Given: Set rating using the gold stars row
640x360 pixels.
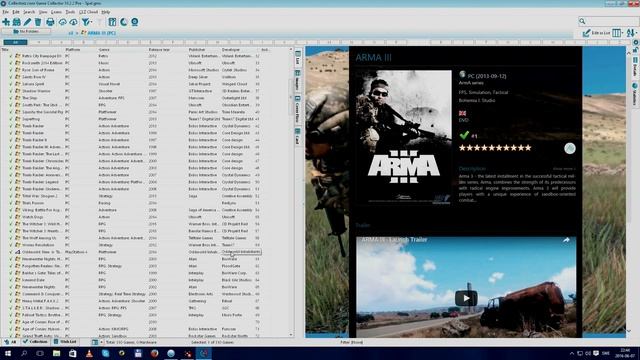Looking at the screenshot, I should coord(495,148).
